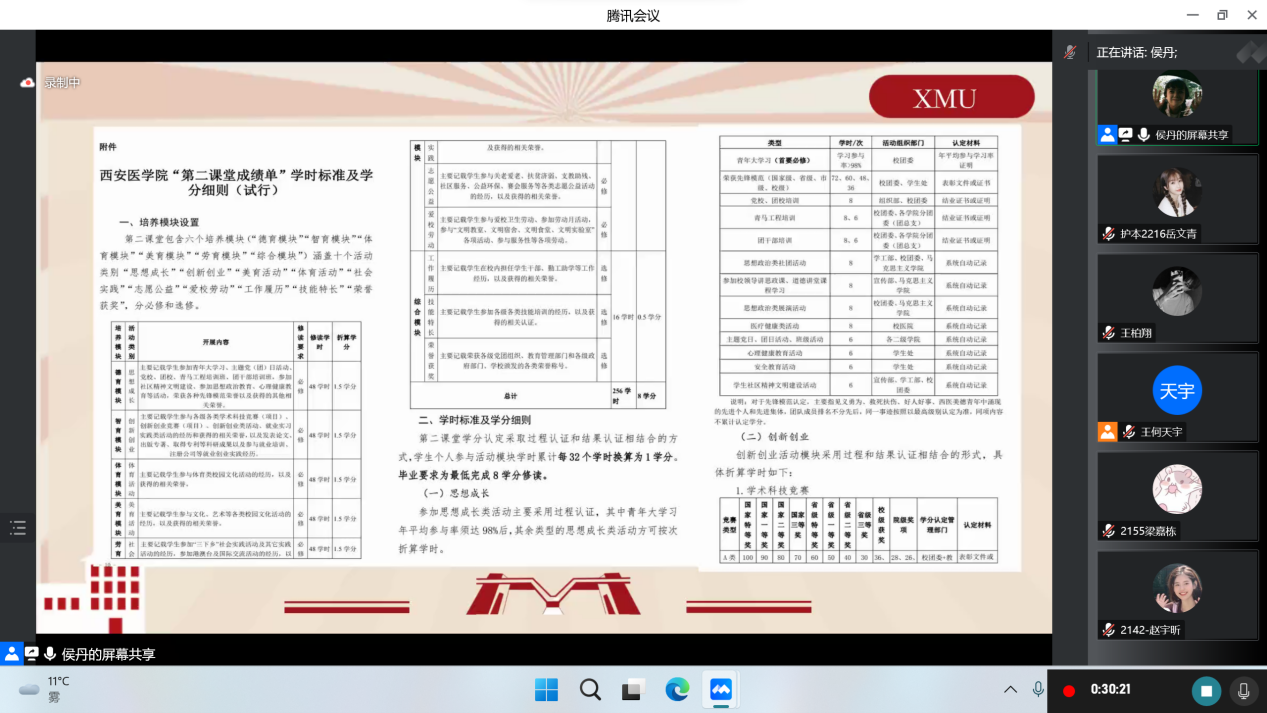The width and height of the screenshot is (1267, 713).
Task: Select 护本2216岳文青 participant tile
Action: (1177, 199)
